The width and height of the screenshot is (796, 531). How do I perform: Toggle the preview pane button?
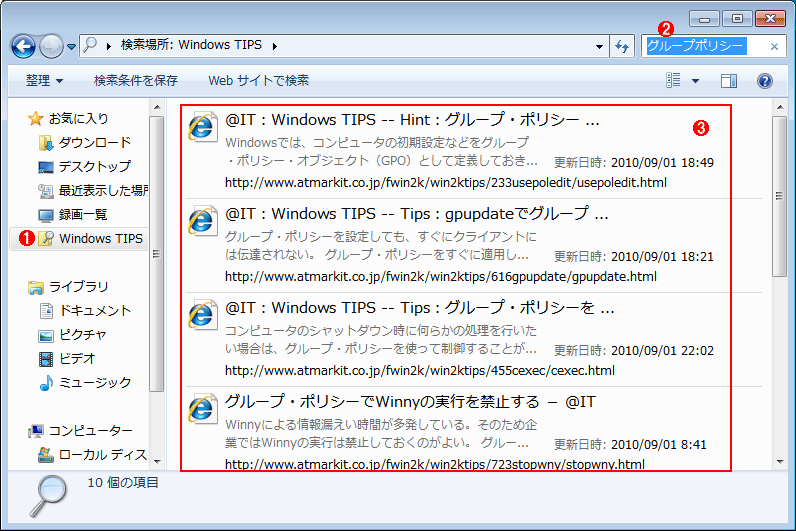pos(729,81)
